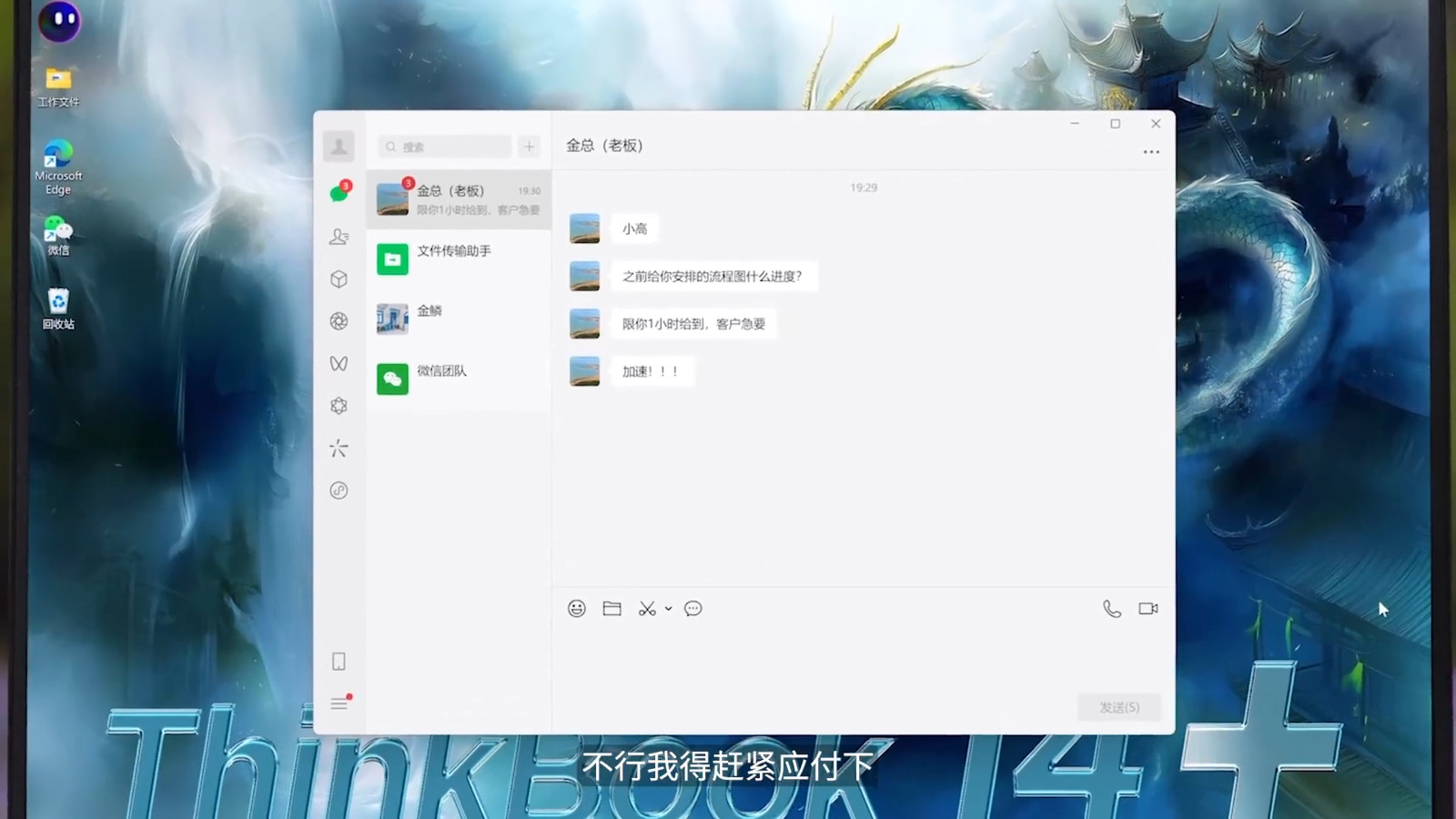This screenshot has height=819, width=1456.
Task: Open the Favorites cube icon
Action: [x=339, y=279]
